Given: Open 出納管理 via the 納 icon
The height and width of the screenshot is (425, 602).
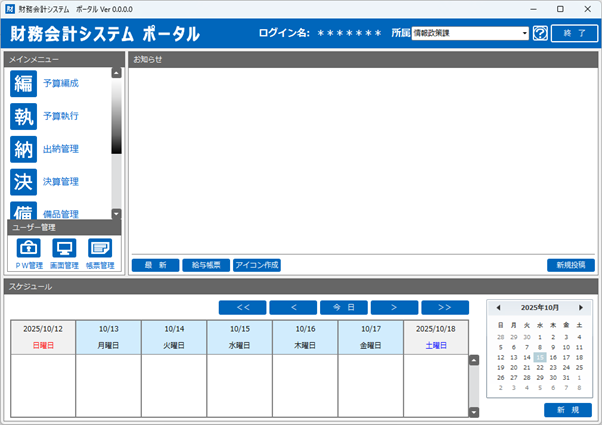Looking at the screenshot, I should tap(24, 149).
